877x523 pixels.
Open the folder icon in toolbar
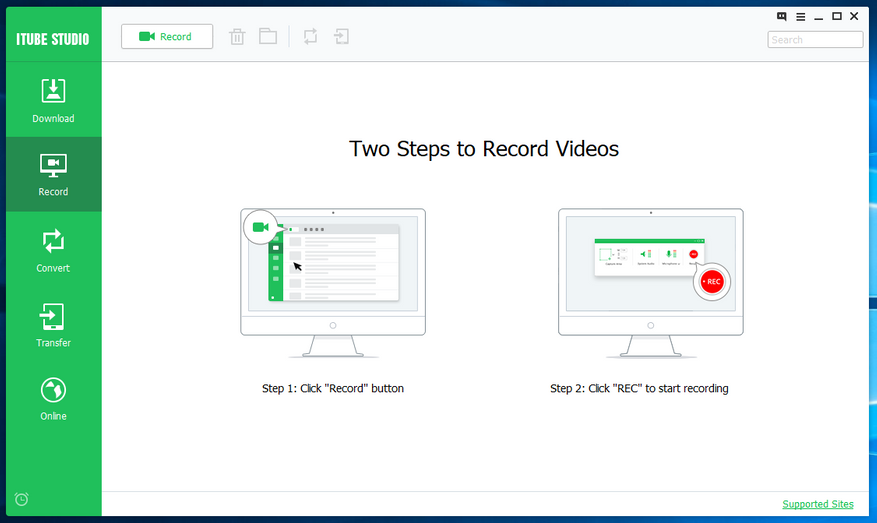pyautogui.click(x=268, y=36)
